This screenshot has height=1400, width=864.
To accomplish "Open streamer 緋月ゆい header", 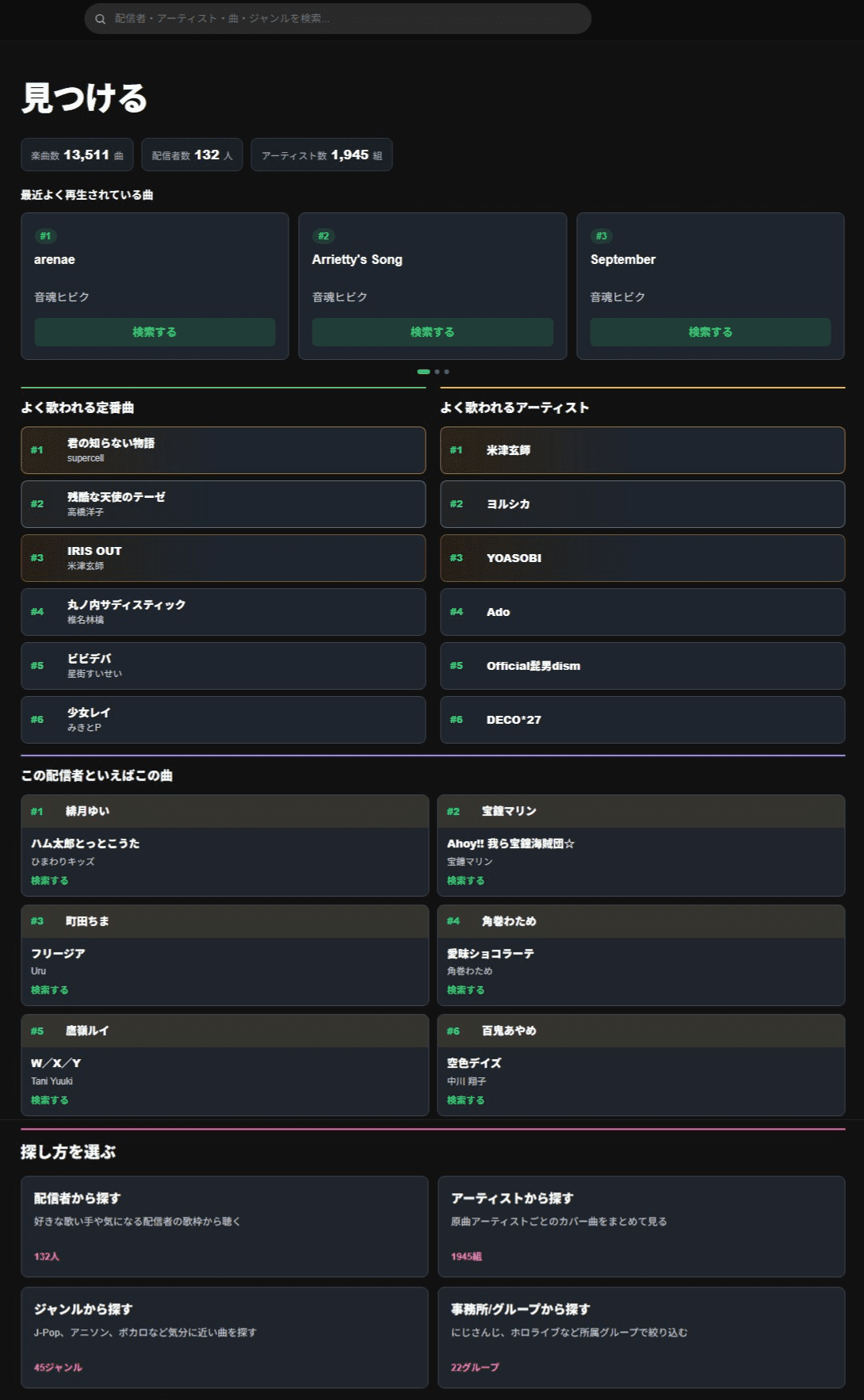I will (225, 812).
